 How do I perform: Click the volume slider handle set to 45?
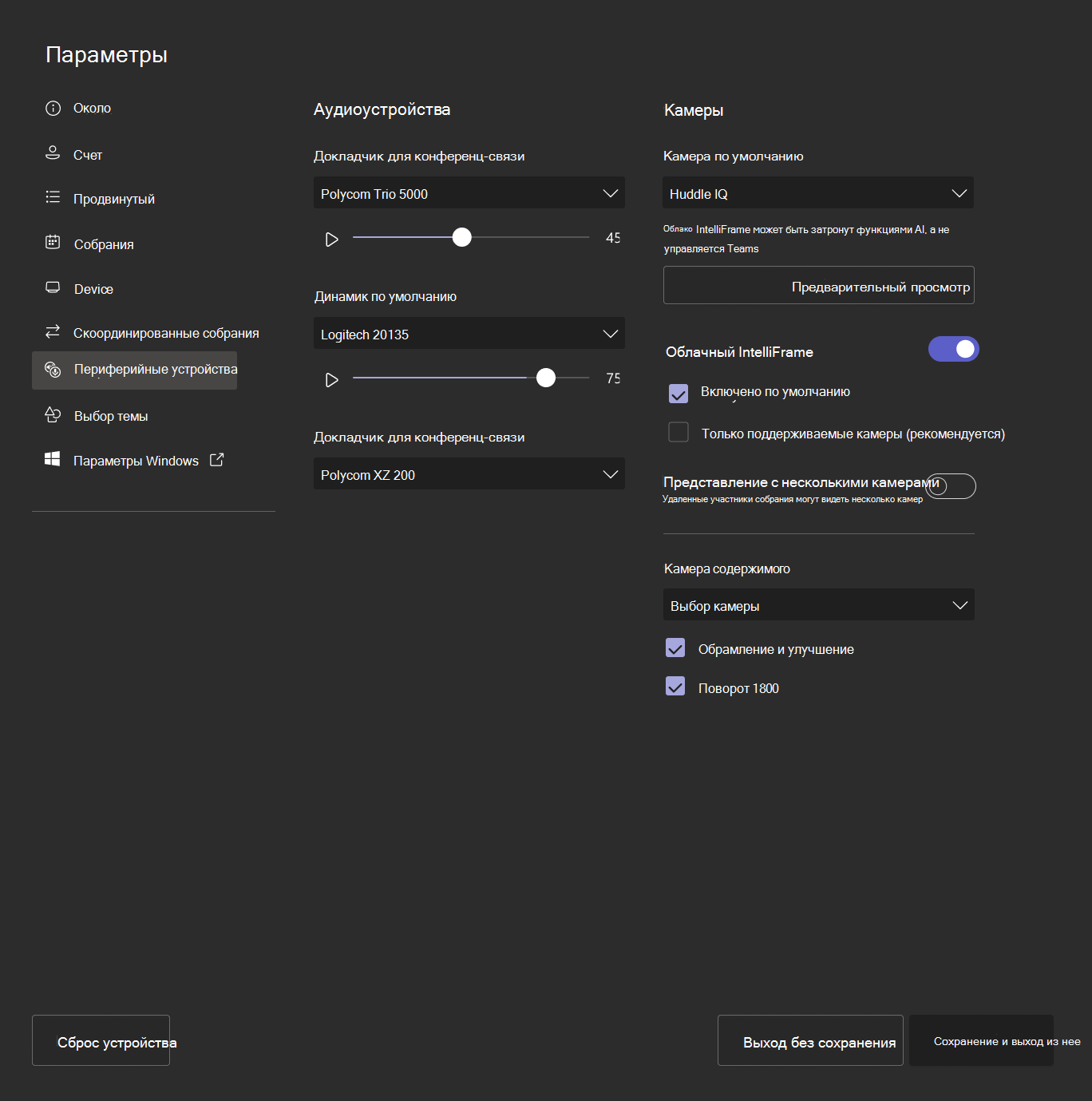point(461,237)
